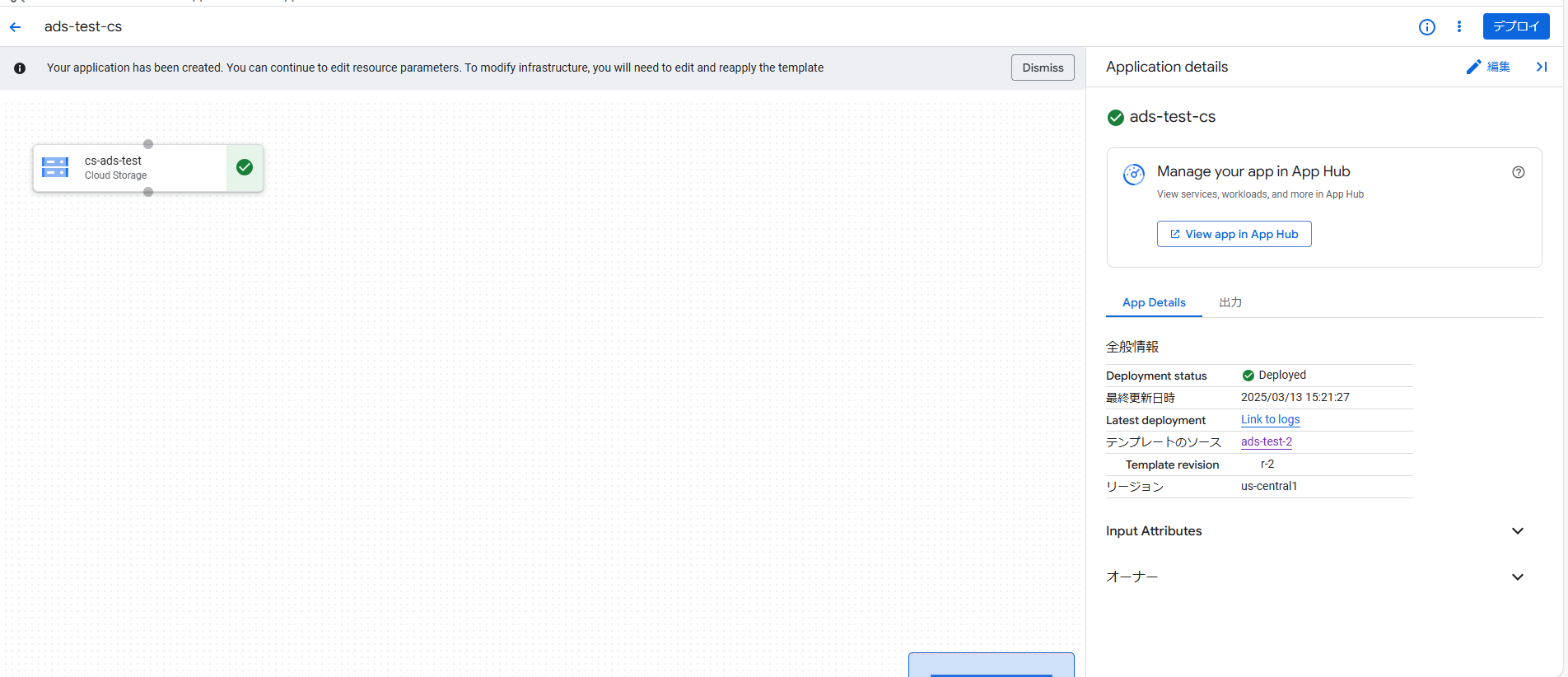Click the us-central1 region value
The image size is (1568, 677).
(x=1269, y=486)
